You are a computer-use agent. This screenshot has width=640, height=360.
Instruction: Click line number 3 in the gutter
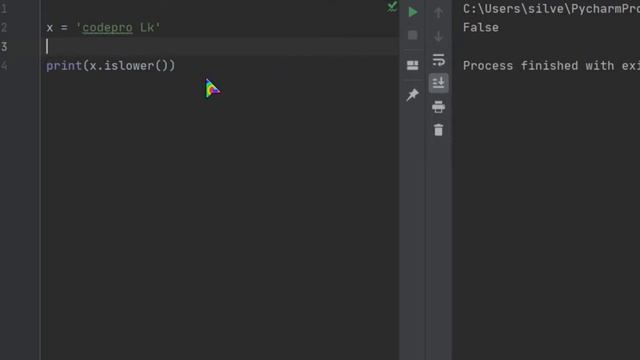click(x=4, y=47)
